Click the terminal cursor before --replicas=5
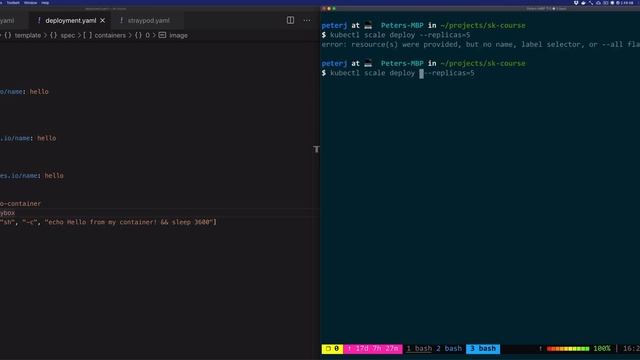Image resolution: width=640 pixels, height=360 pixels. pos(422,73)
